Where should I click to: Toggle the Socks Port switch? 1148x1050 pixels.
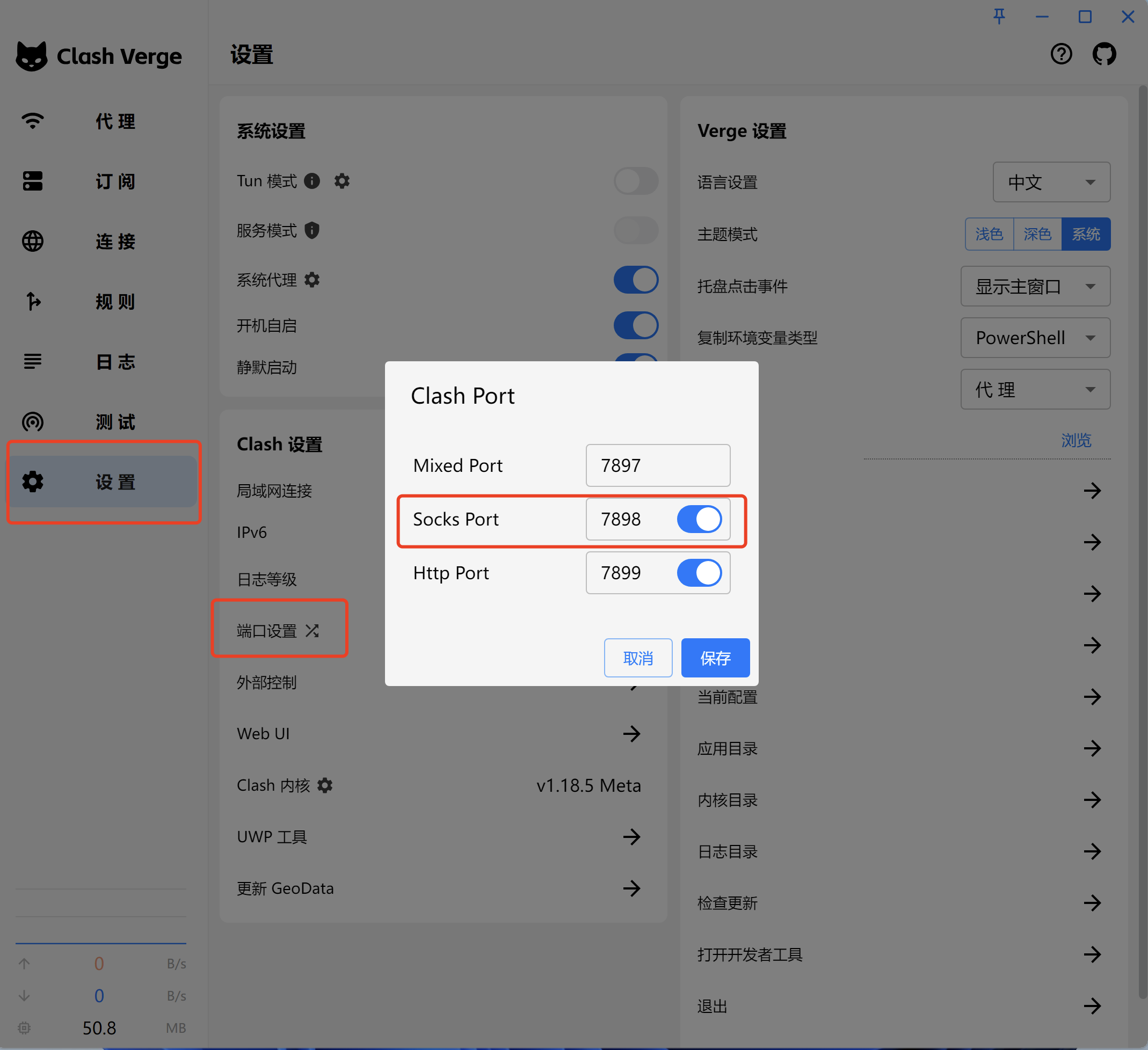click(x=699, y=519)
